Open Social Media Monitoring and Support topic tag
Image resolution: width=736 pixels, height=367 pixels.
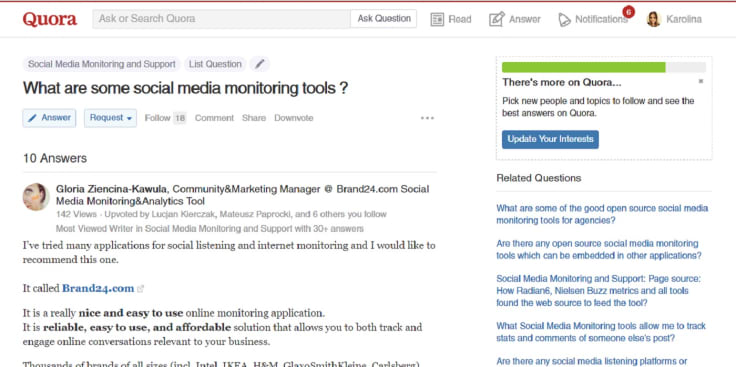point(101,64)
